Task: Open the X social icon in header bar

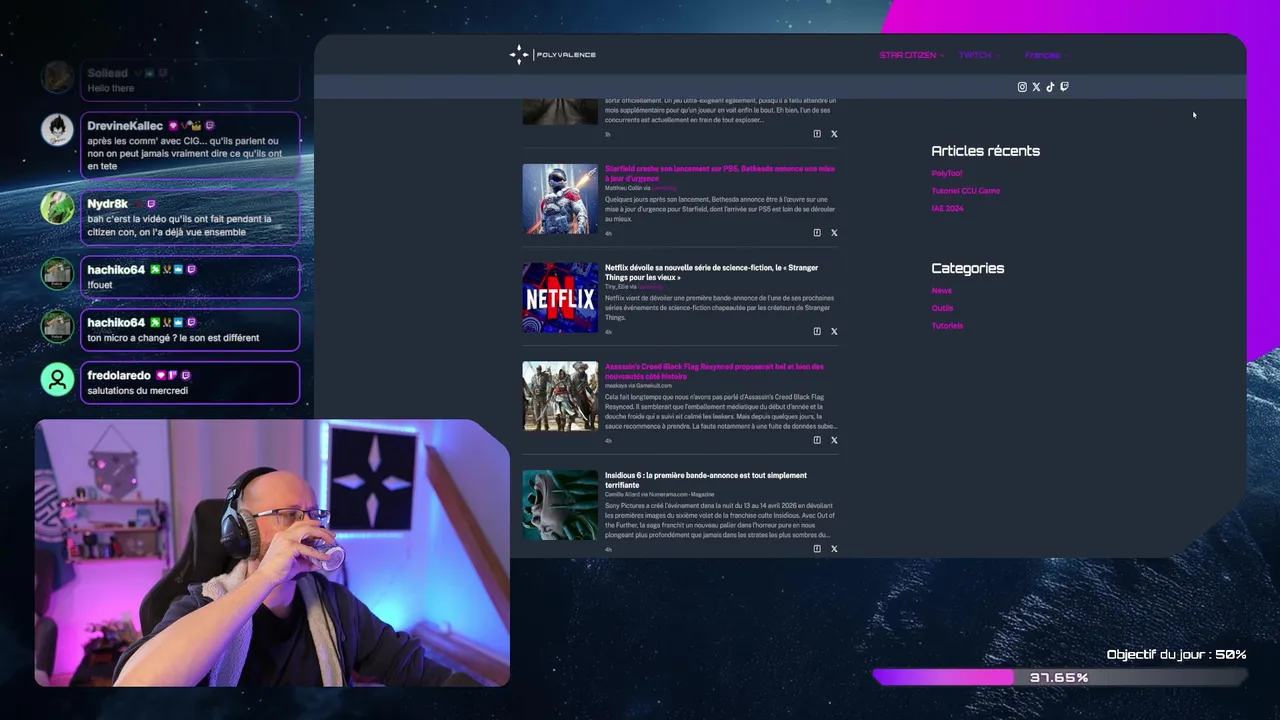Action: tap(1036, 87)
